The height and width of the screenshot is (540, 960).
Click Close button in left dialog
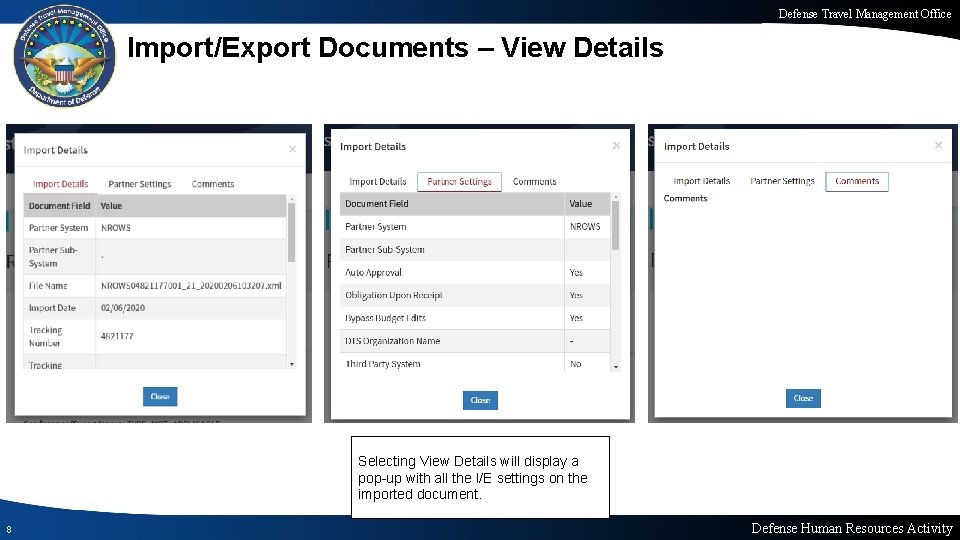160,396
